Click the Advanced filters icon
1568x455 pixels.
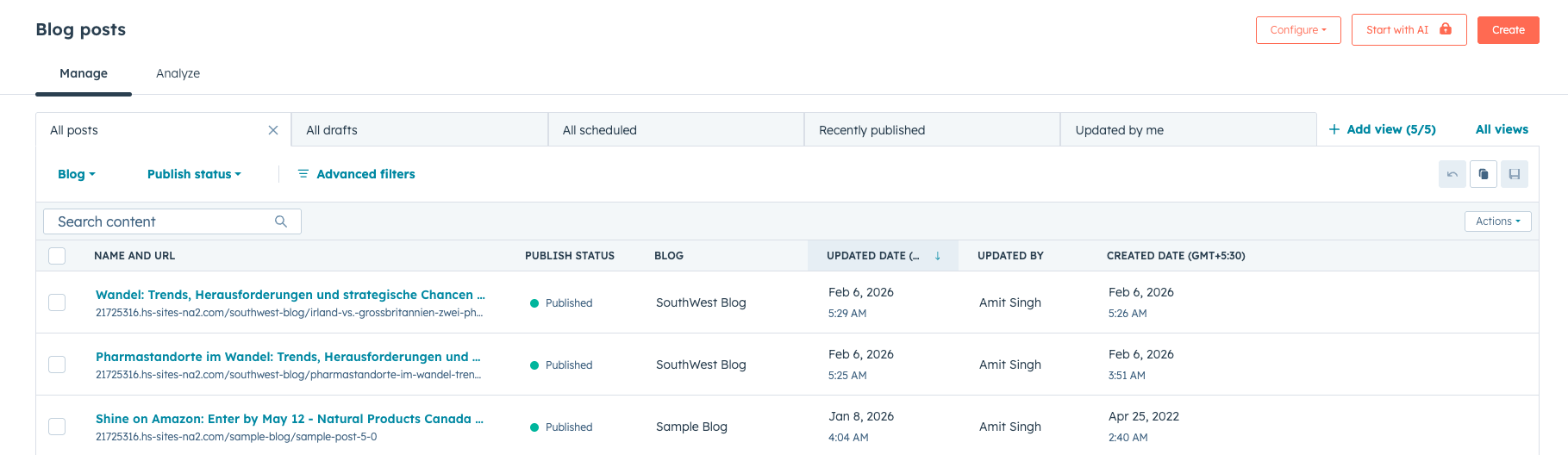tap(303, 174)
